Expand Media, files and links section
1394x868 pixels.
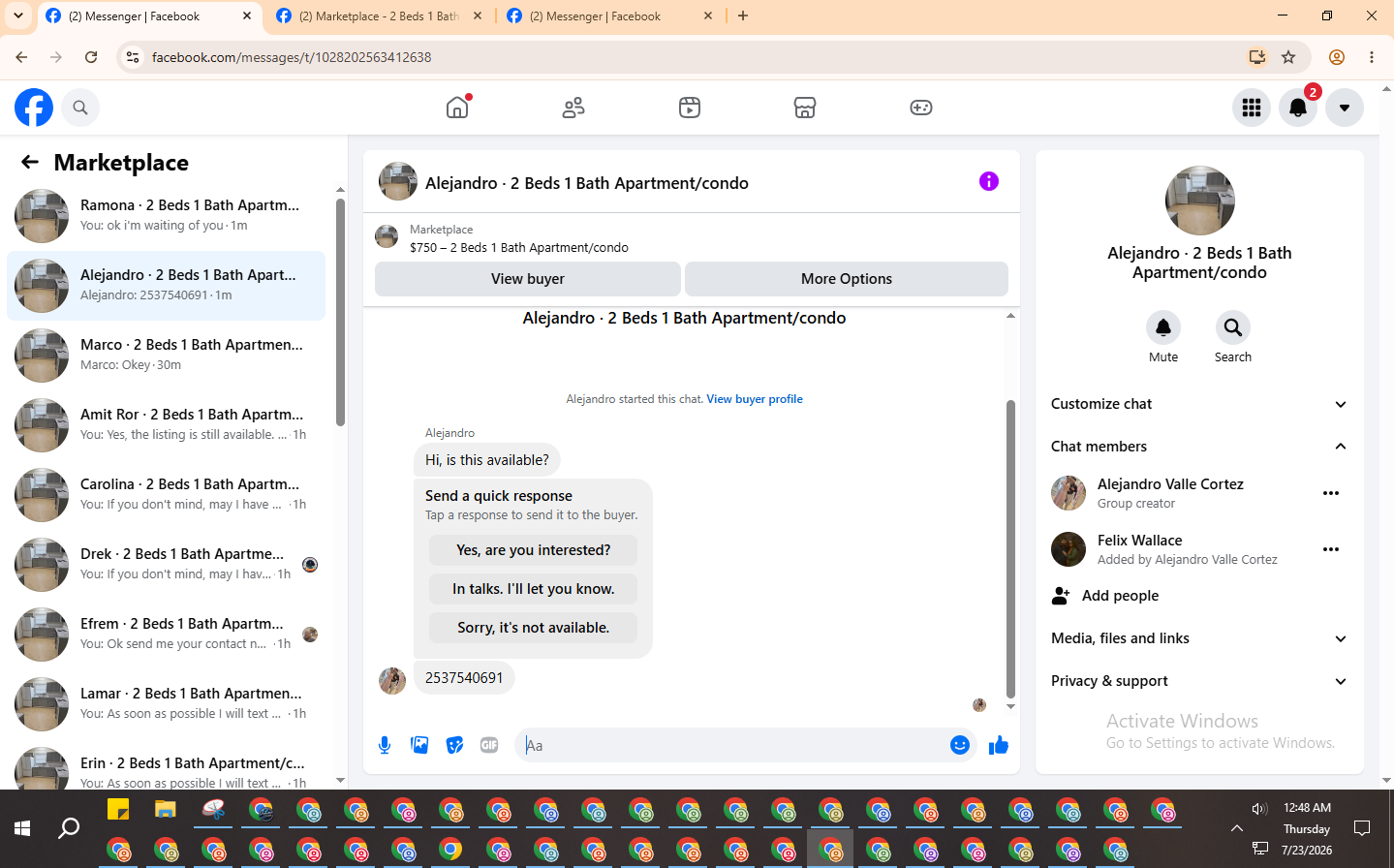click(x=1199, y=638)
